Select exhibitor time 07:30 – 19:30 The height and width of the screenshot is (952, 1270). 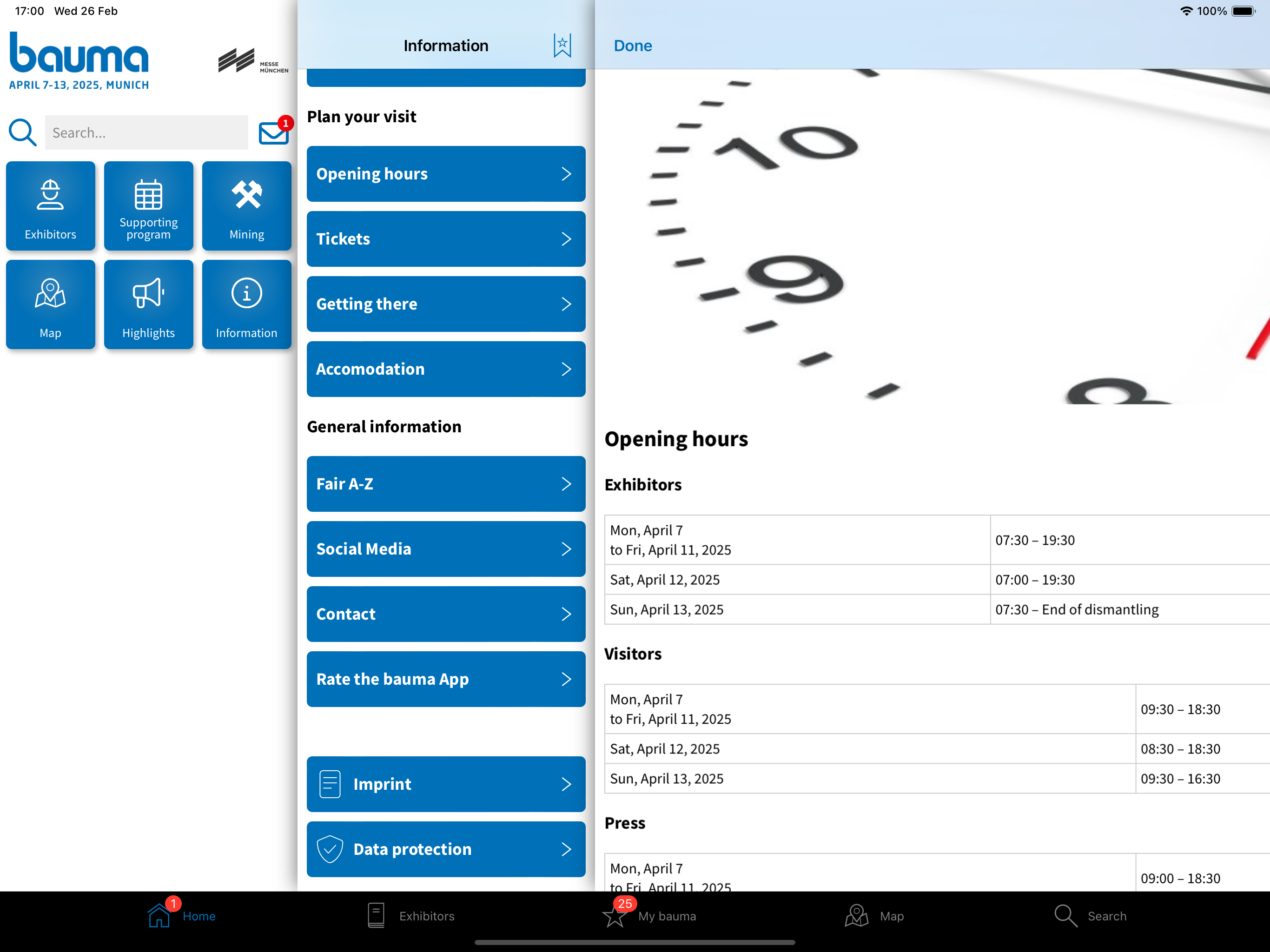[1035, 540]
